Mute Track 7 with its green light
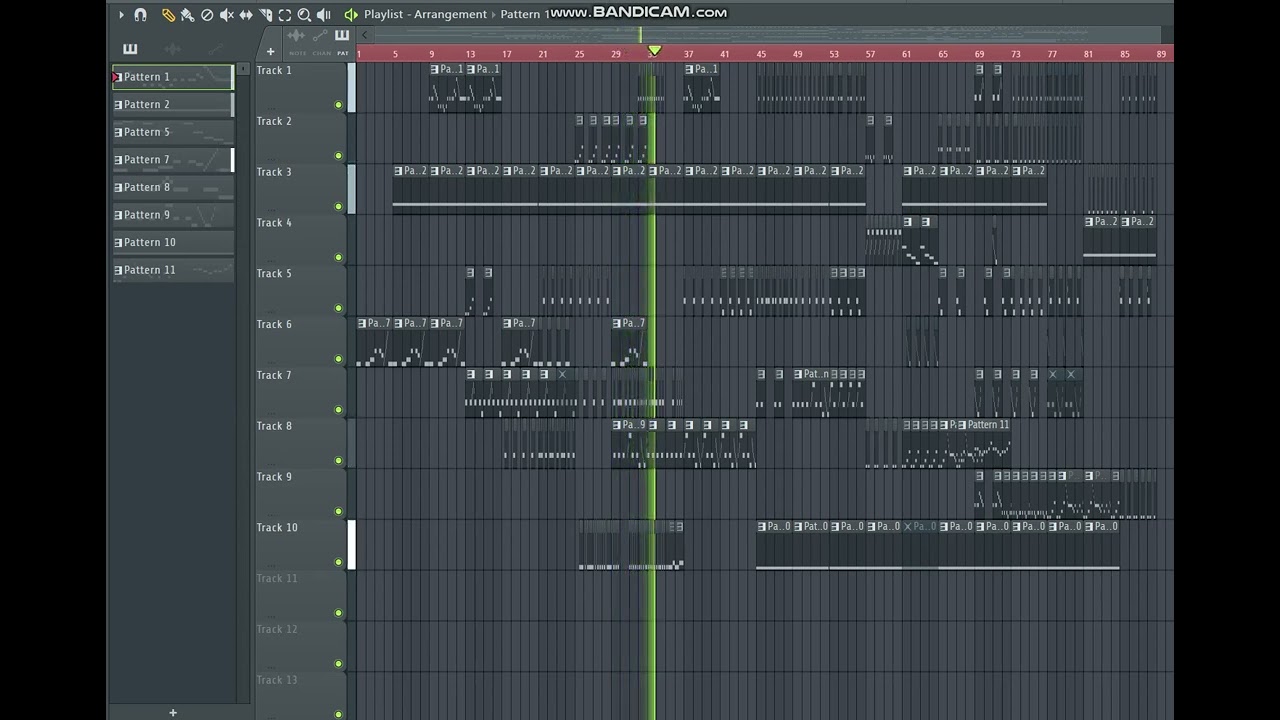This screenshot has width=1280, height=720. [x=338, y=410]
